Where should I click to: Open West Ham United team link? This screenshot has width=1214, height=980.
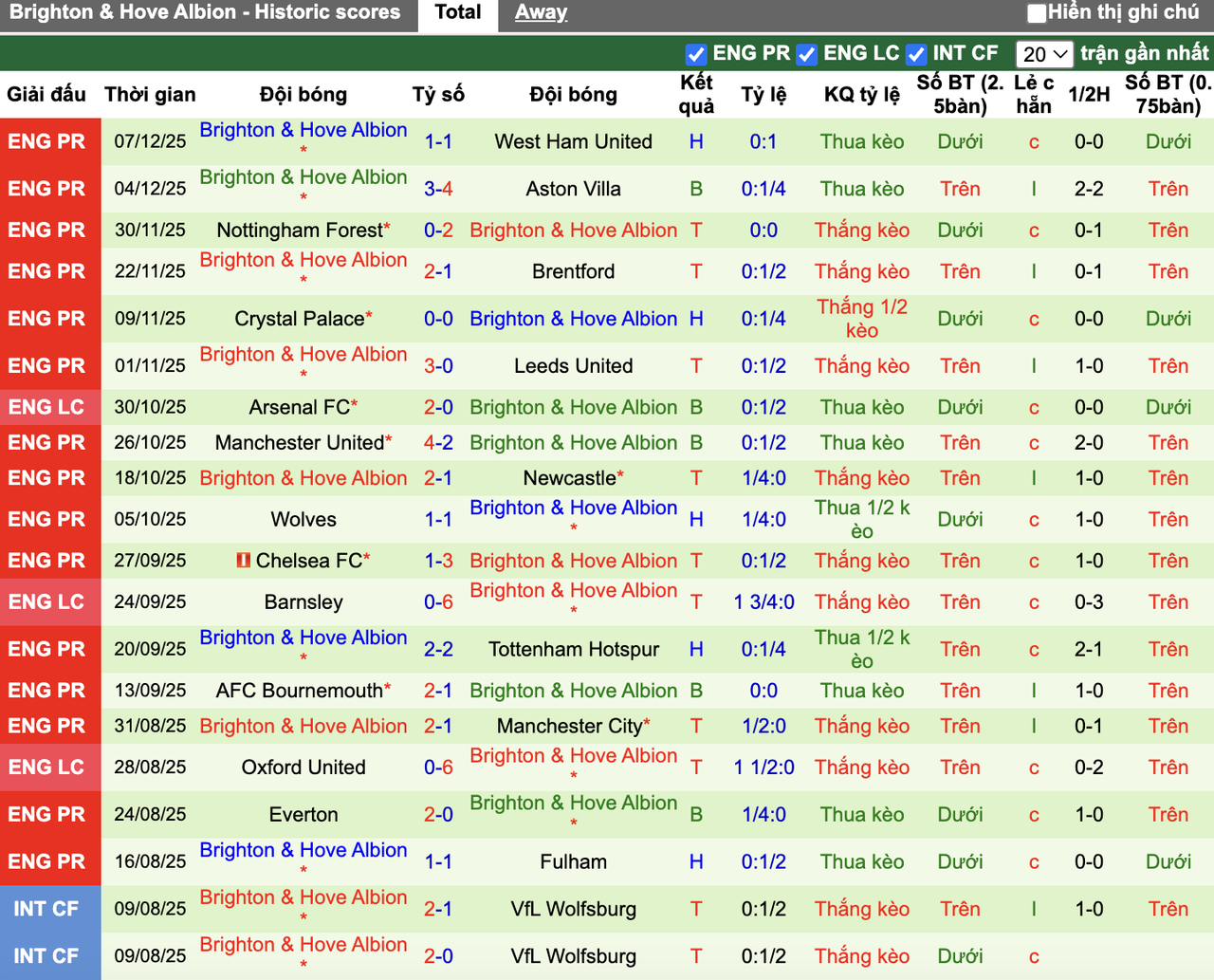click(x=574, y=141)
